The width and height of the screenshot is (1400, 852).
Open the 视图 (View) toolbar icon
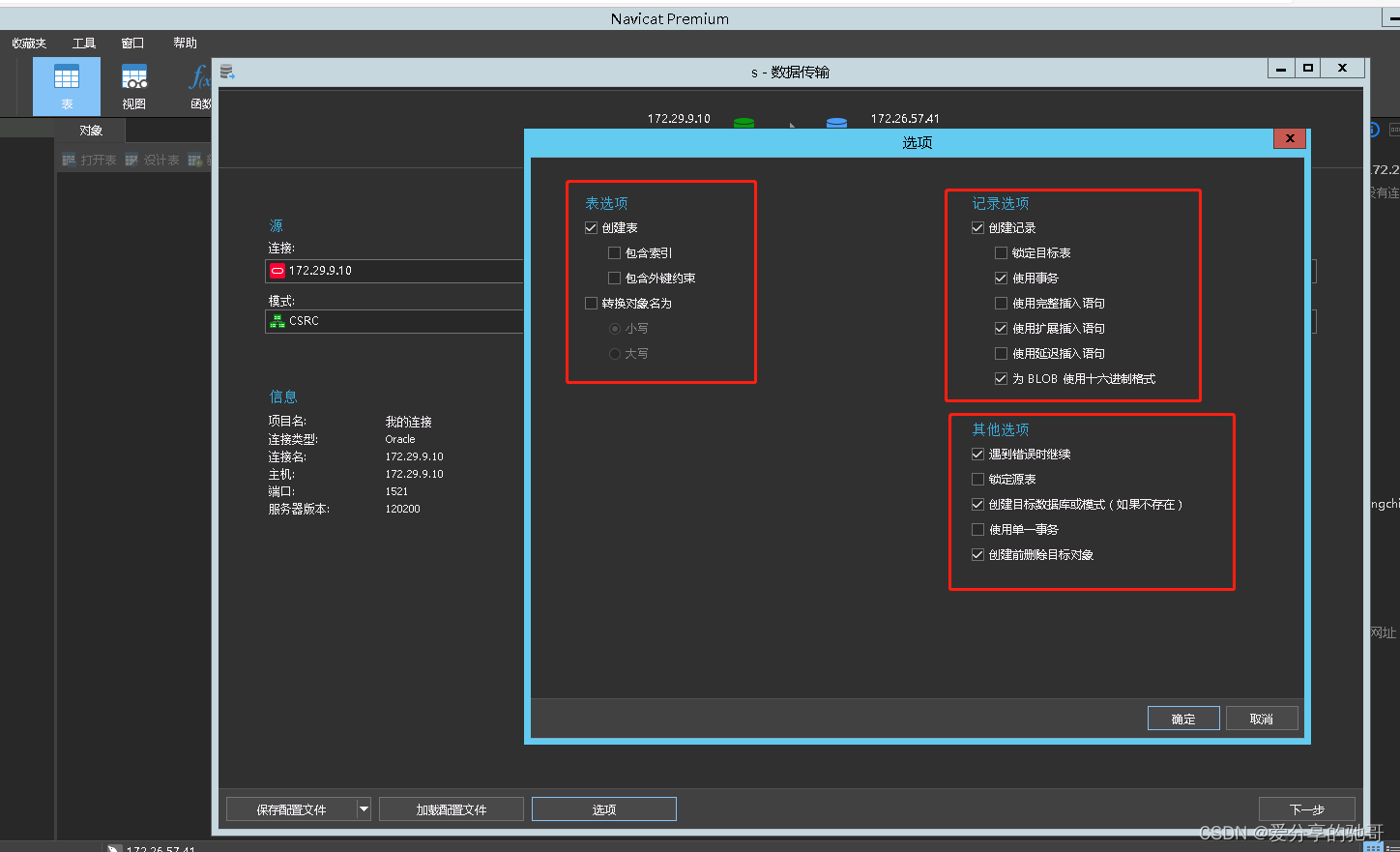[134, 86]
